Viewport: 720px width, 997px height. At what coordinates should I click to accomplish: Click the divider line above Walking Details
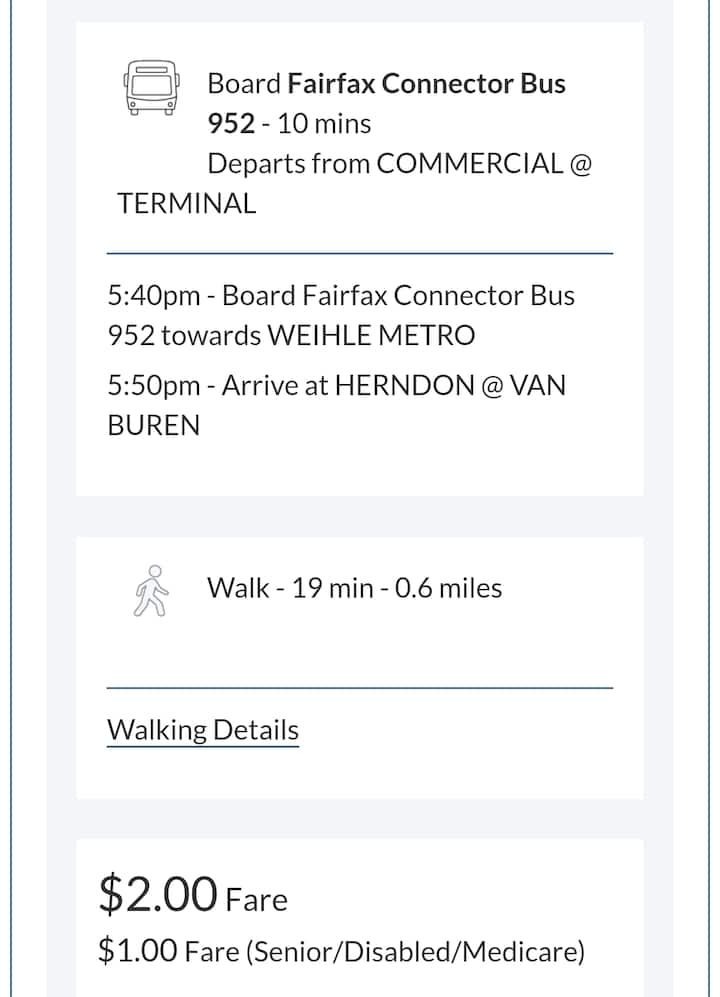tap(360, 688)
